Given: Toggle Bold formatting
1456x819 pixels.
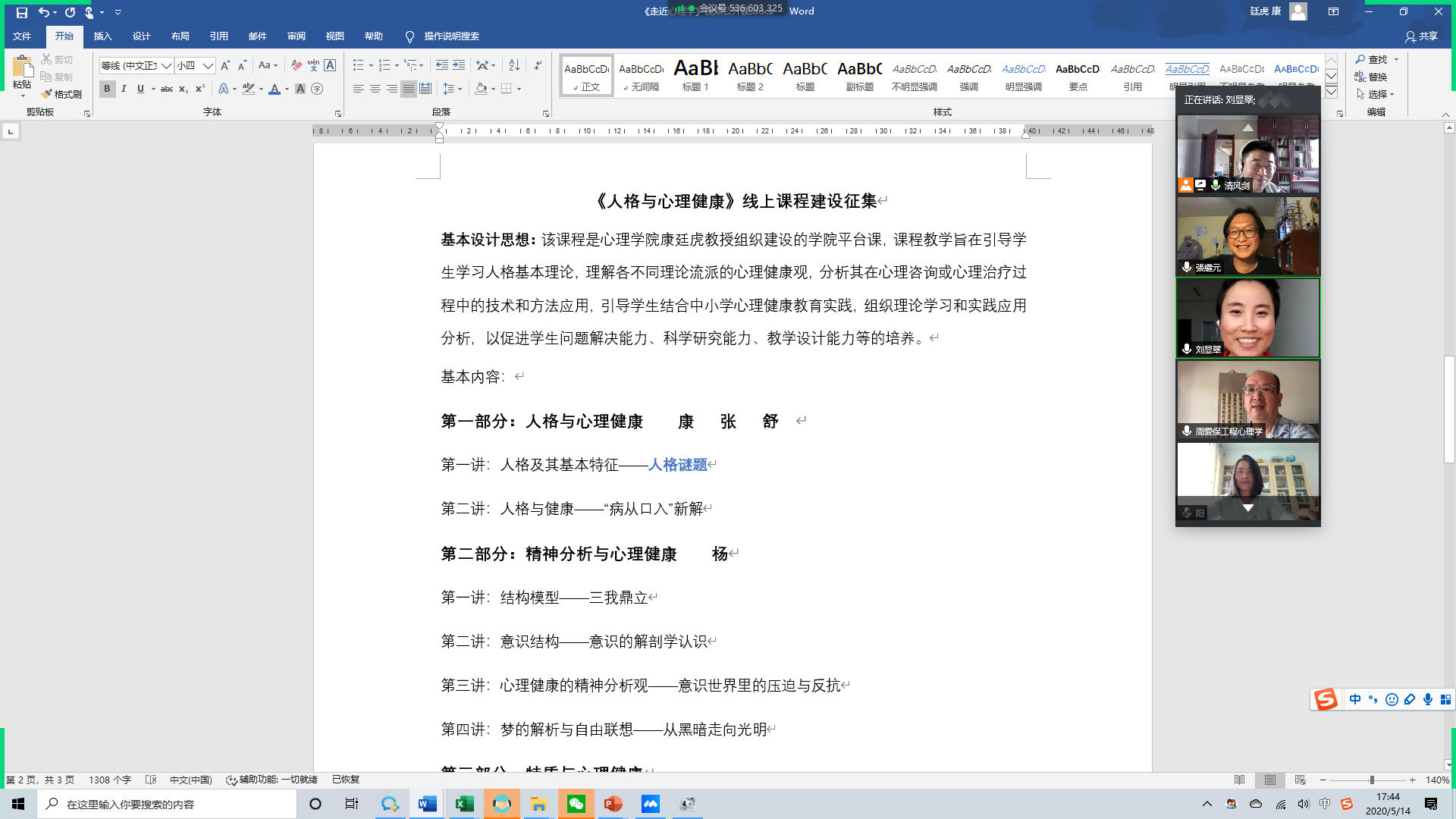Looking at the screenshot, I should coord(107,89).
